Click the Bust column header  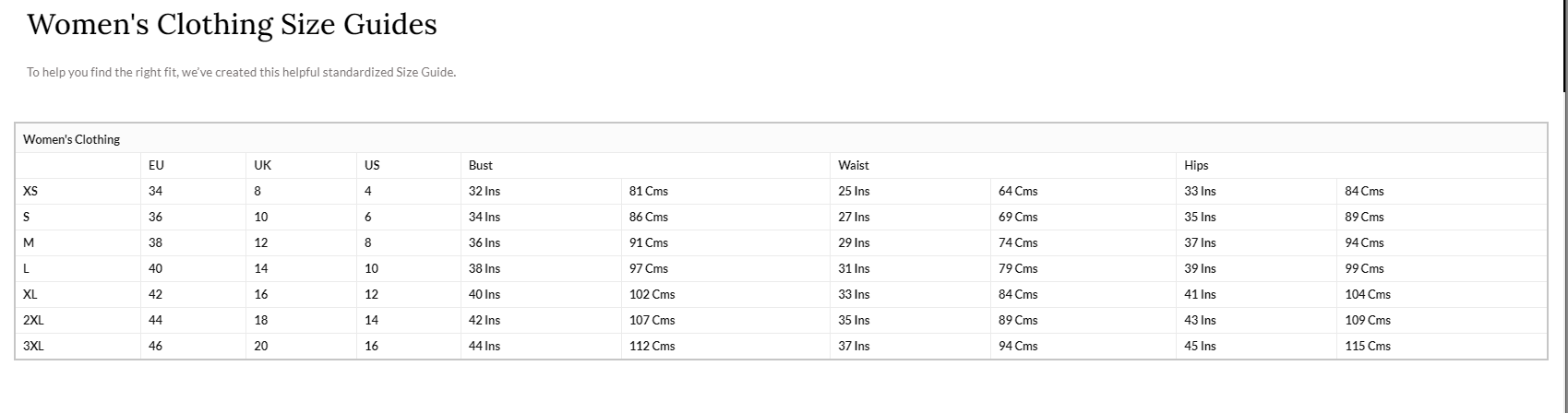(481, 165)
